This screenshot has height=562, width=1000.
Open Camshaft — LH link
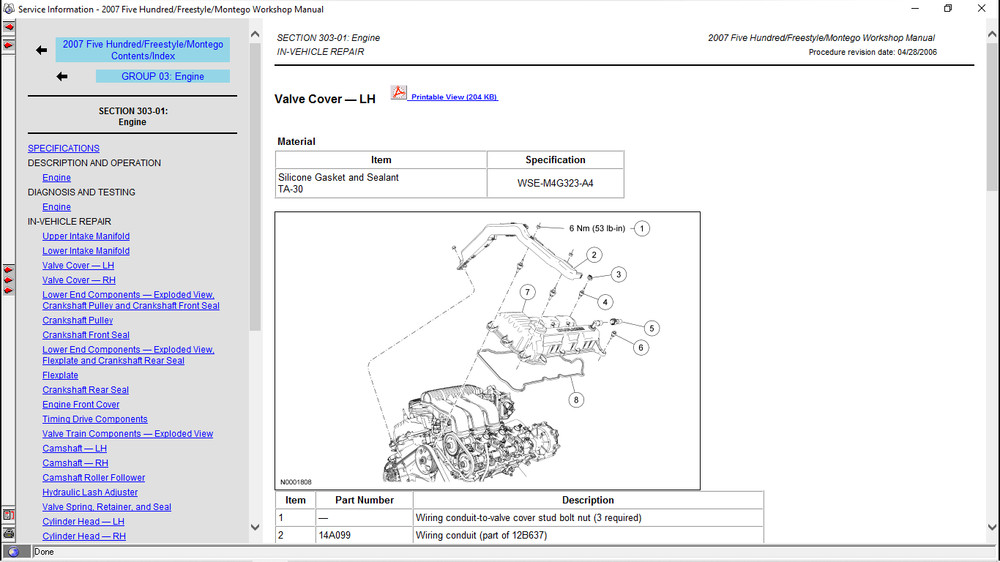coord(74,448)
